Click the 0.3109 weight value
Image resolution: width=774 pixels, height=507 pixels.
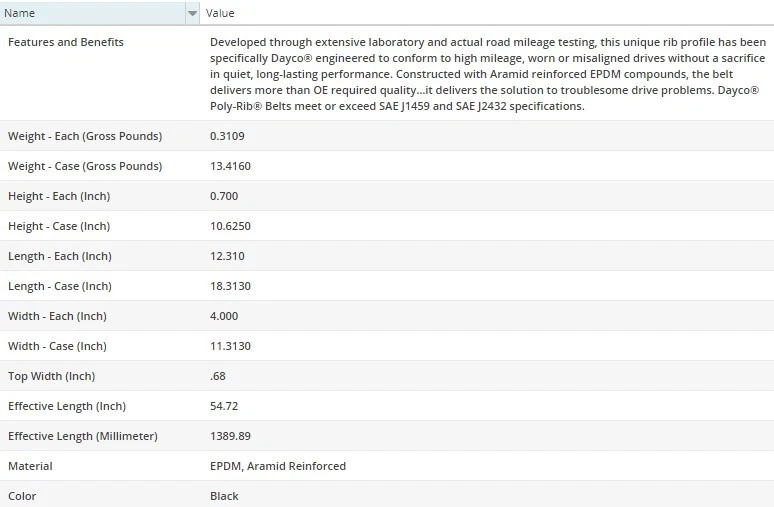tap(227, 136)
